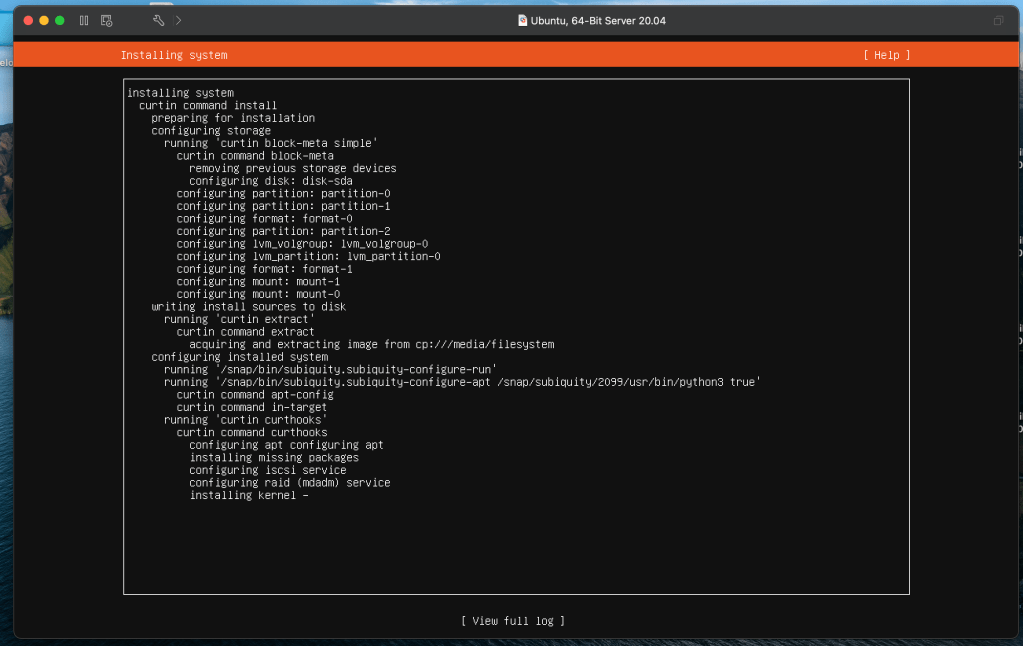
Task: Click the 'configuring raid (mdadm) service' line
Action: point(289,482)
